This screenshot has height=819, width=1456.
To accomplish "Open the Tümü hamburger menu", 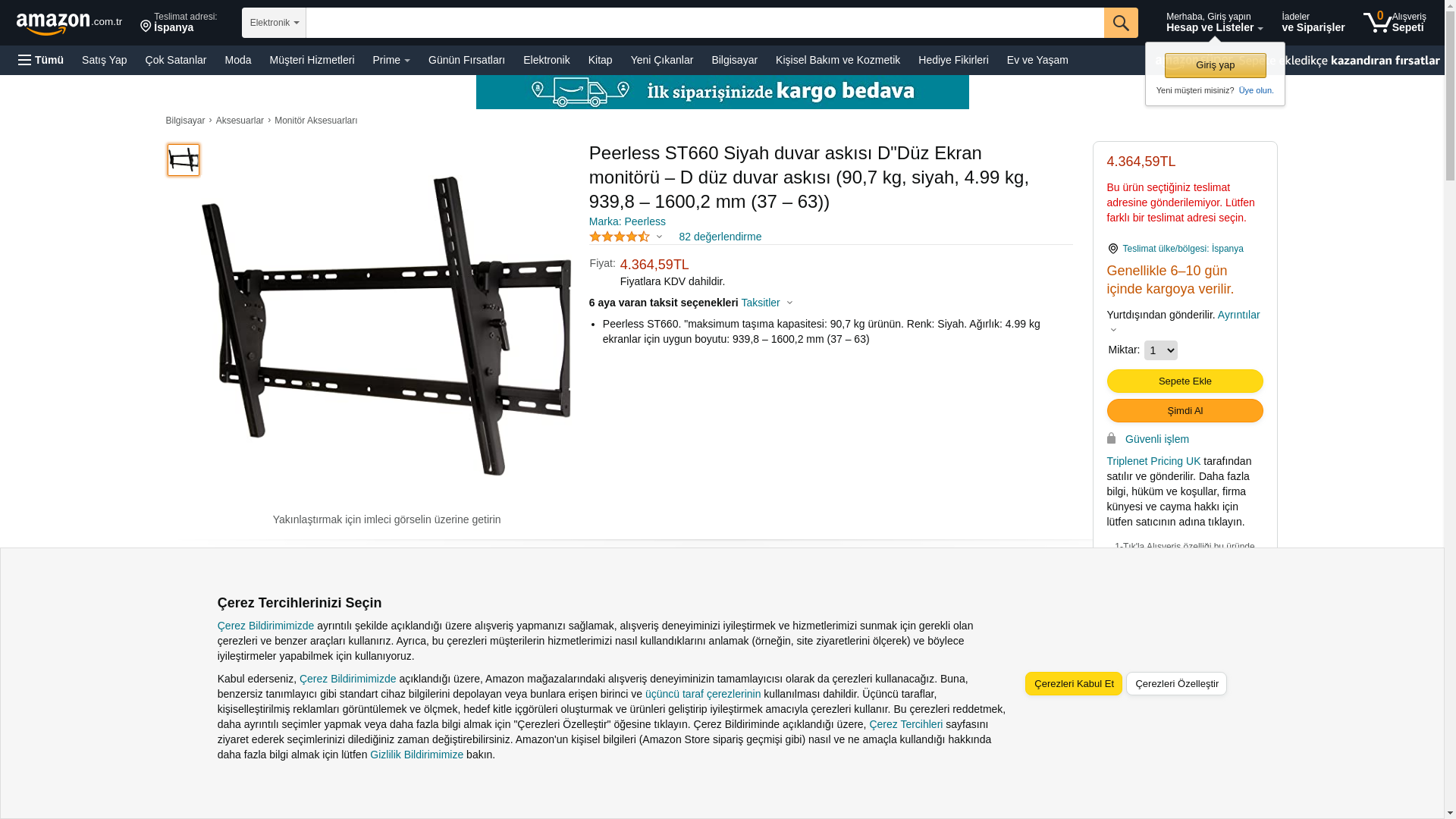I will tap(41, 60).
